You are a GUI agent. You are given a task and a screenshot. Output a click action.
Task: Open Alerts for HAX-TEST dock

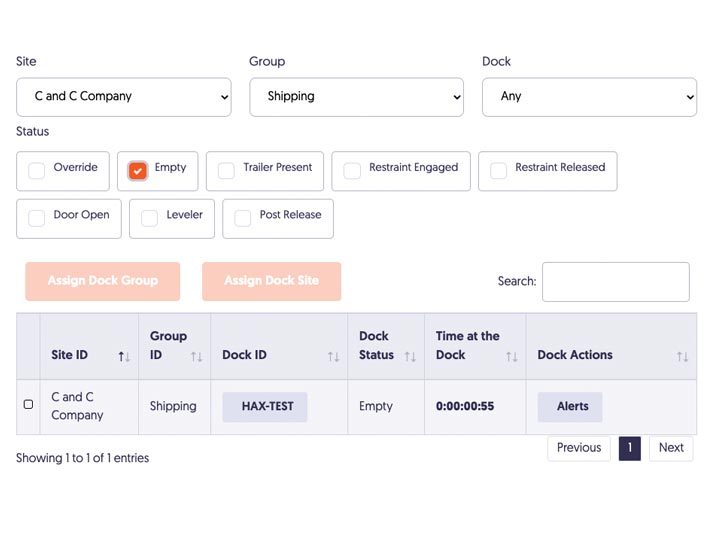pos(570,407)
